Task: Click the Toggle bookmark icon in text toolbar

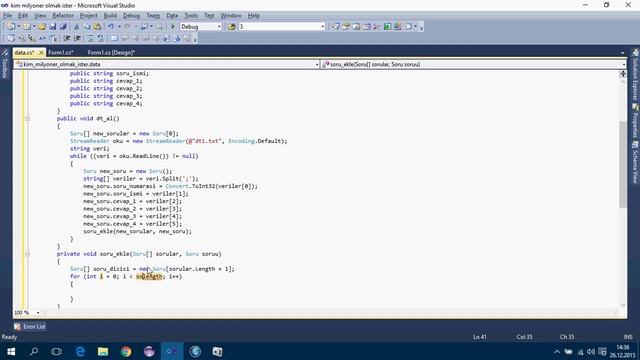Action: 114,38
